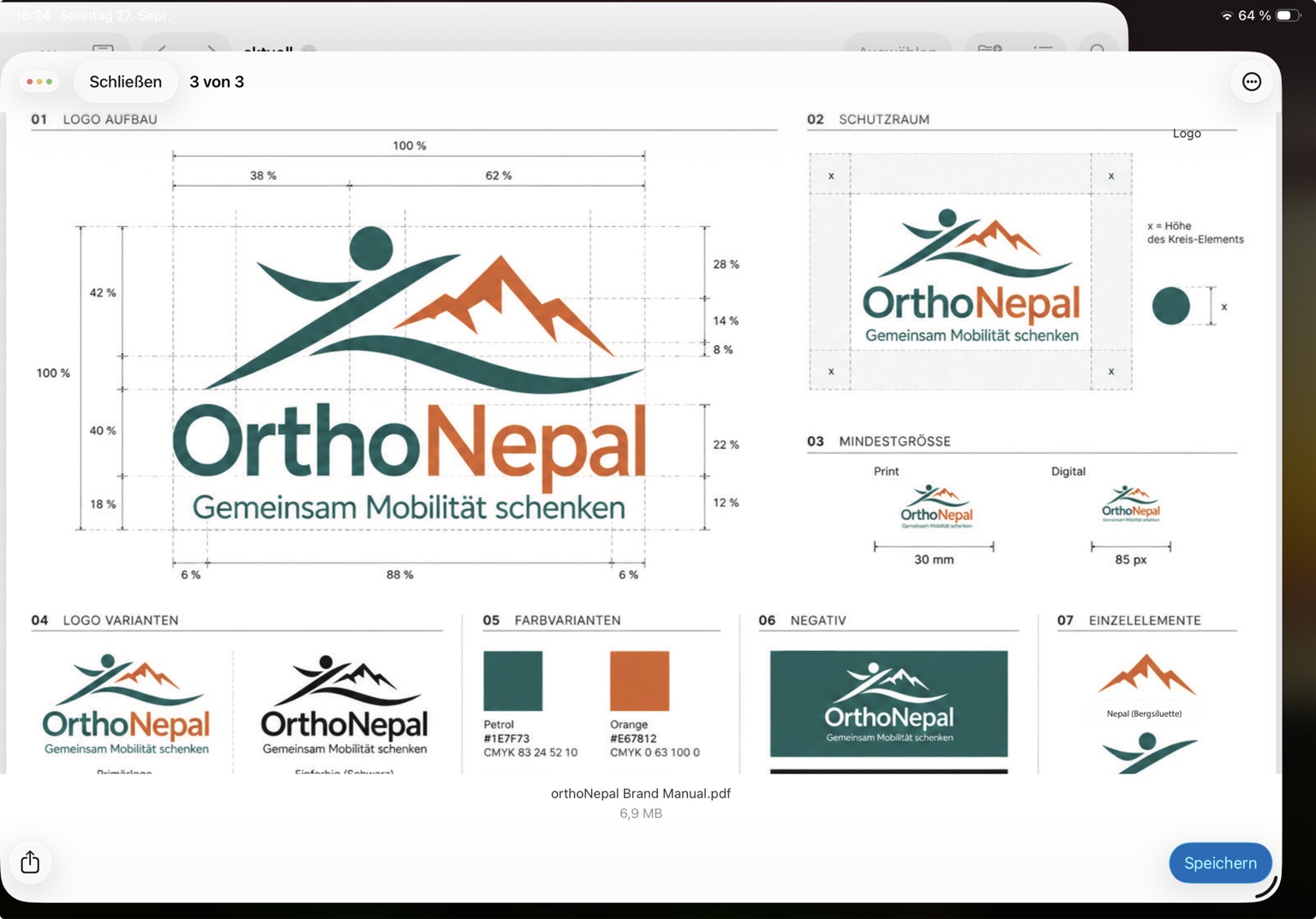The height and width of the screenshot is (919, 1316).
Task: Click the "LOGO VARIANTEN" heading
Action: (121, 620)
